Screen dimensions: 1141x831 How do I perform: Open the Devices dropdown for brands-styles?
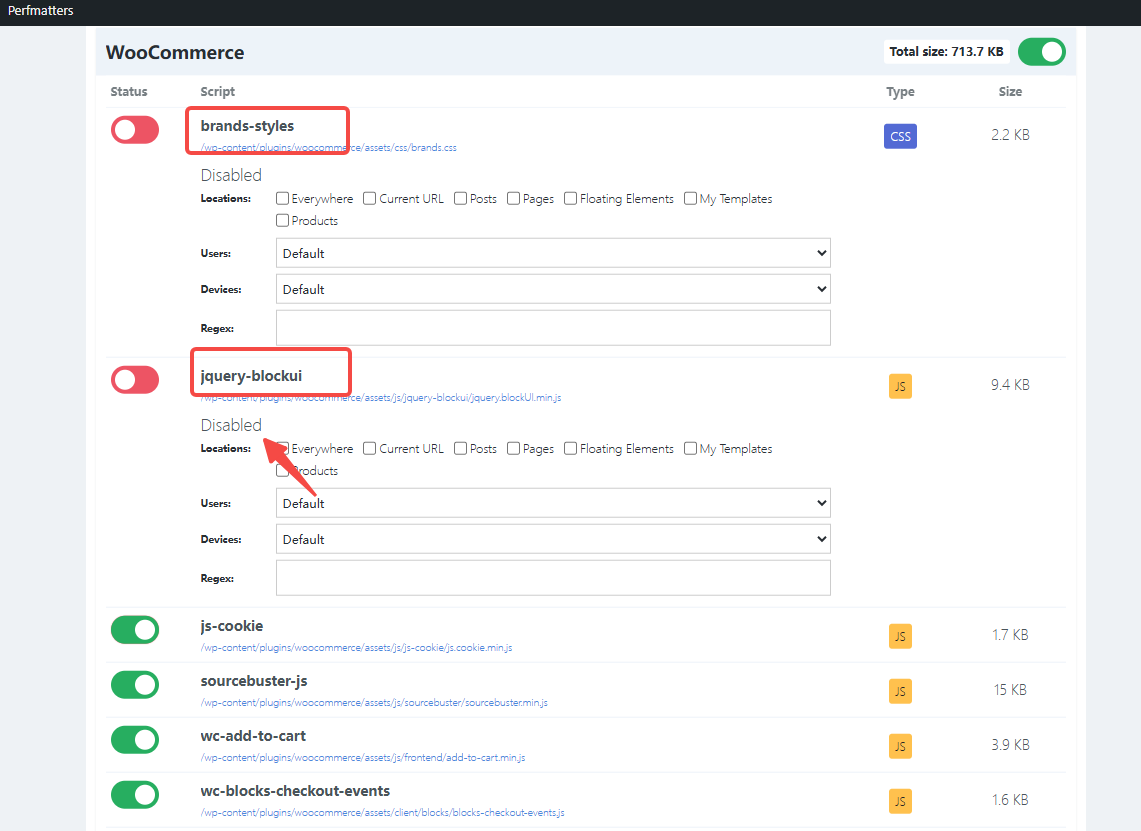(x=553, y=288)
